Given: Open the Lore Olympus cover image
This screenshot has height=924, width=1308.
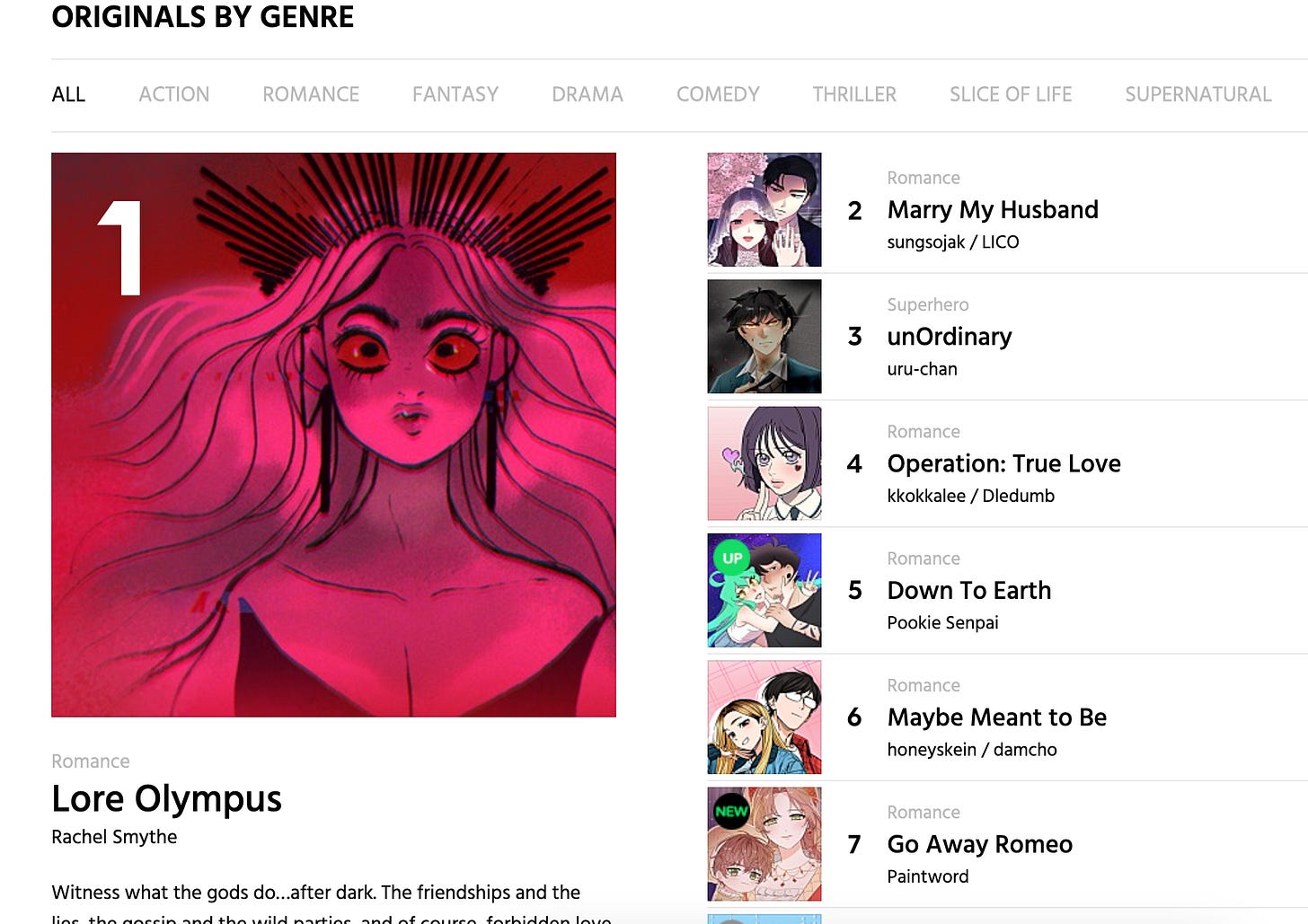Looking at the screenshot, I should pyautogui.click(x=333, y=435).
